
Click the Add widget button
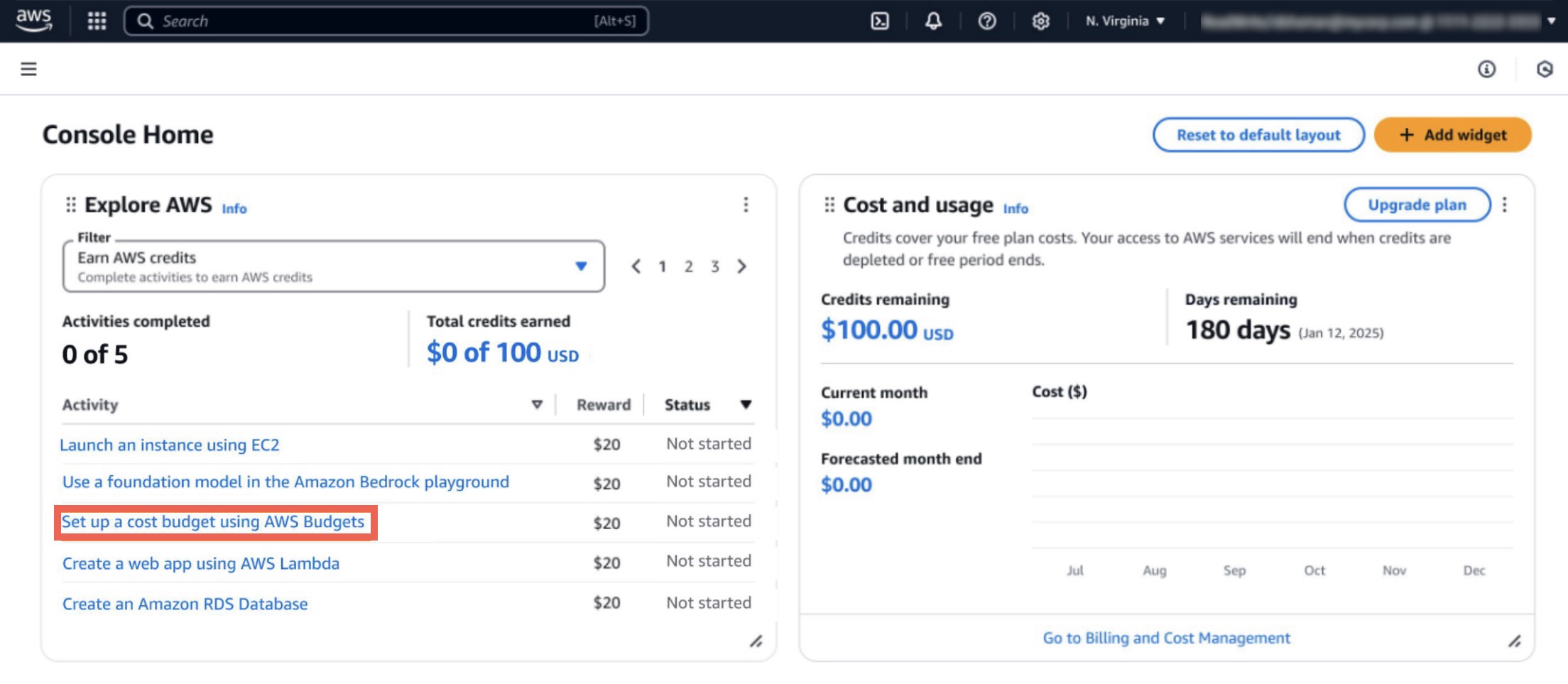point(1452,134)
